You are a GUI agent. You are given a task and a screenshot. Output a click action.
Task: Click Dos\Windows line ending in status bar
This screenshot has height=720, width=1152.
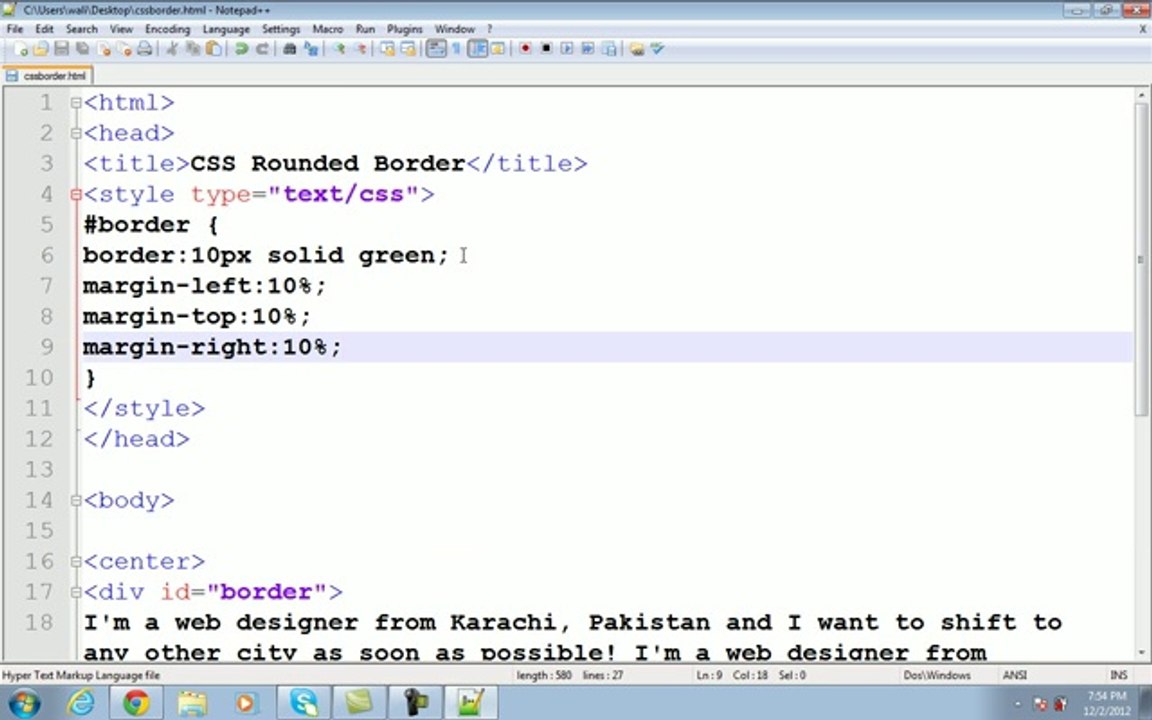click(x=937, y=675)
